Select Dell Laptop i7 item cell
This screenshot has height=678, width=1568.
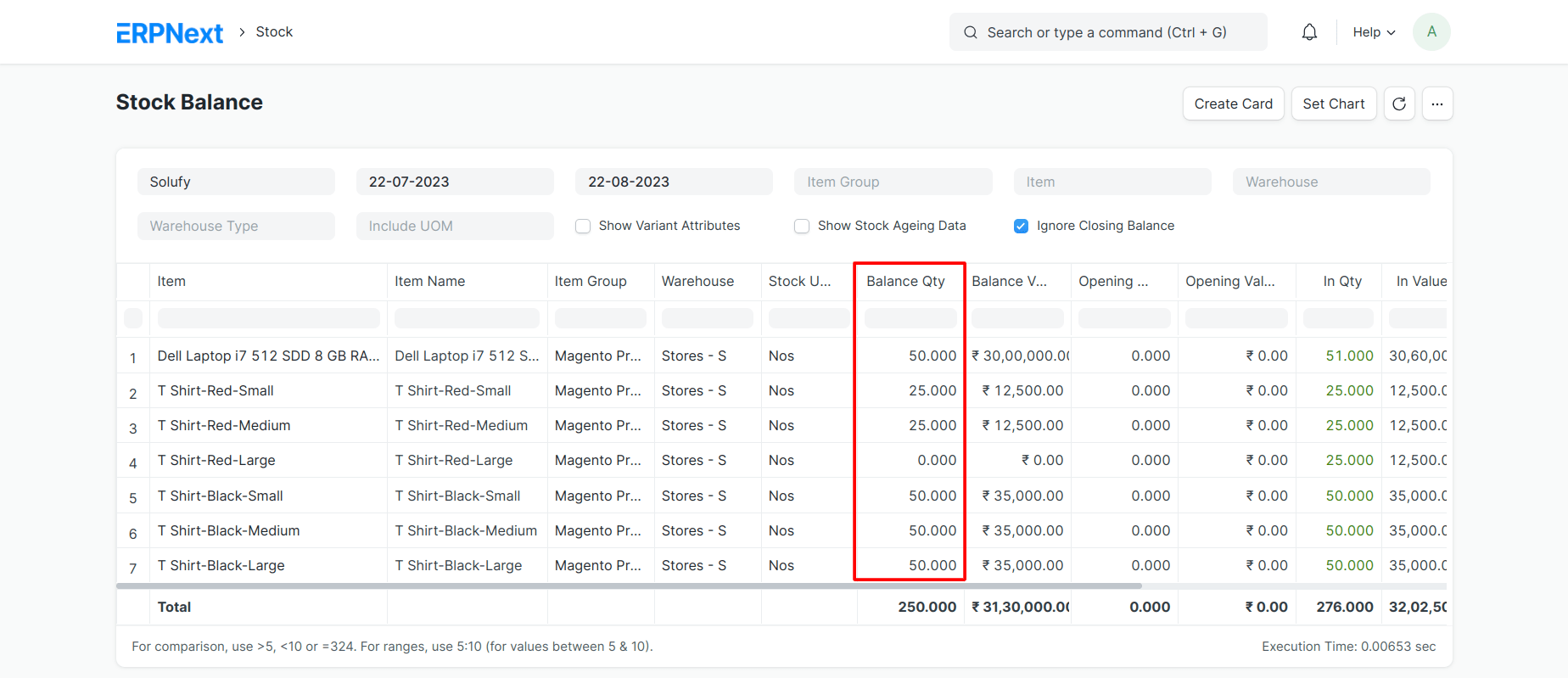click(268, 356)
